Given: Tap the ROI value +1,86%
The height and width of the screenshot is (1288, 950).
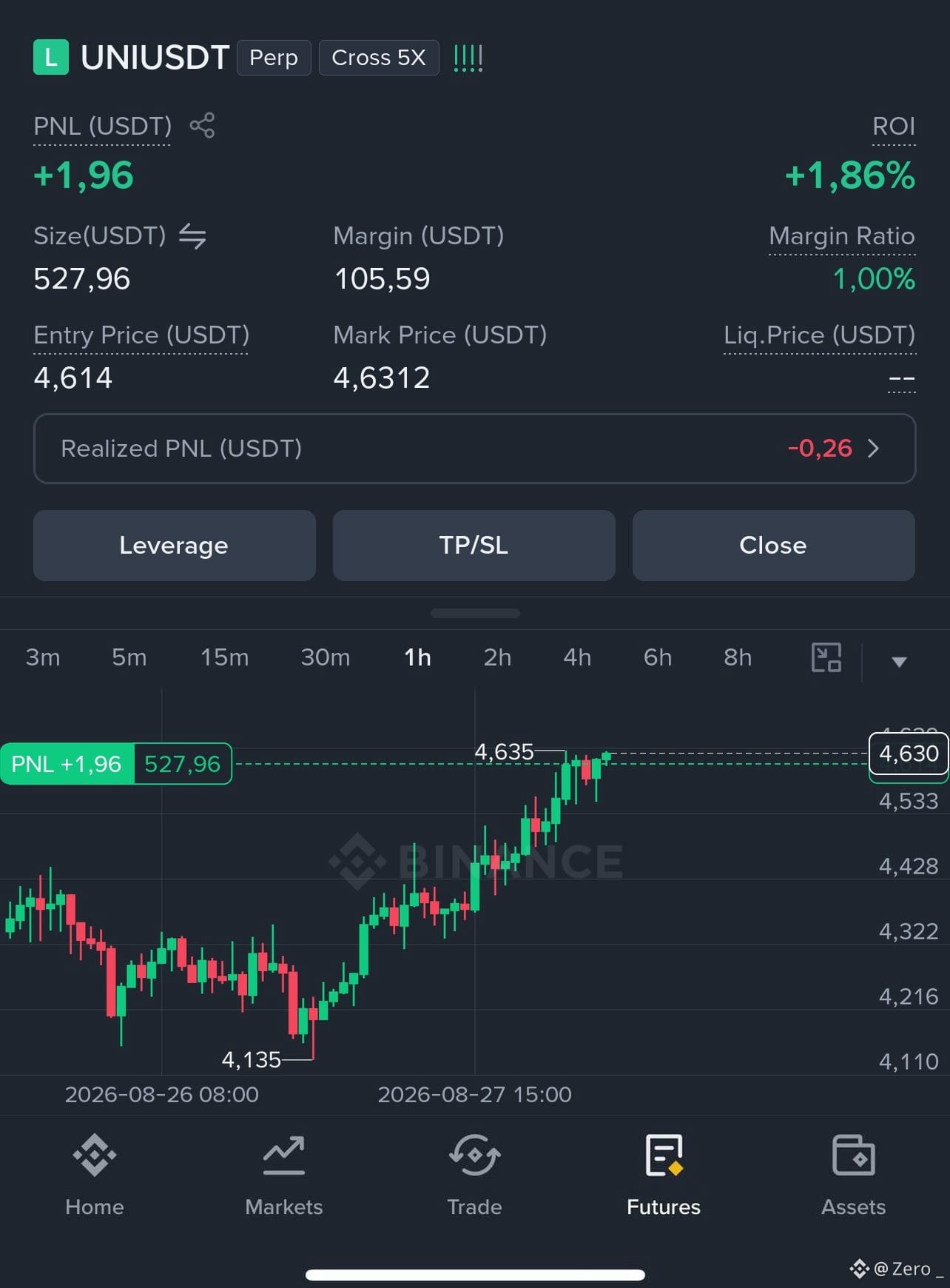Looking at the screenshot, I should click(x=850, y=175).
